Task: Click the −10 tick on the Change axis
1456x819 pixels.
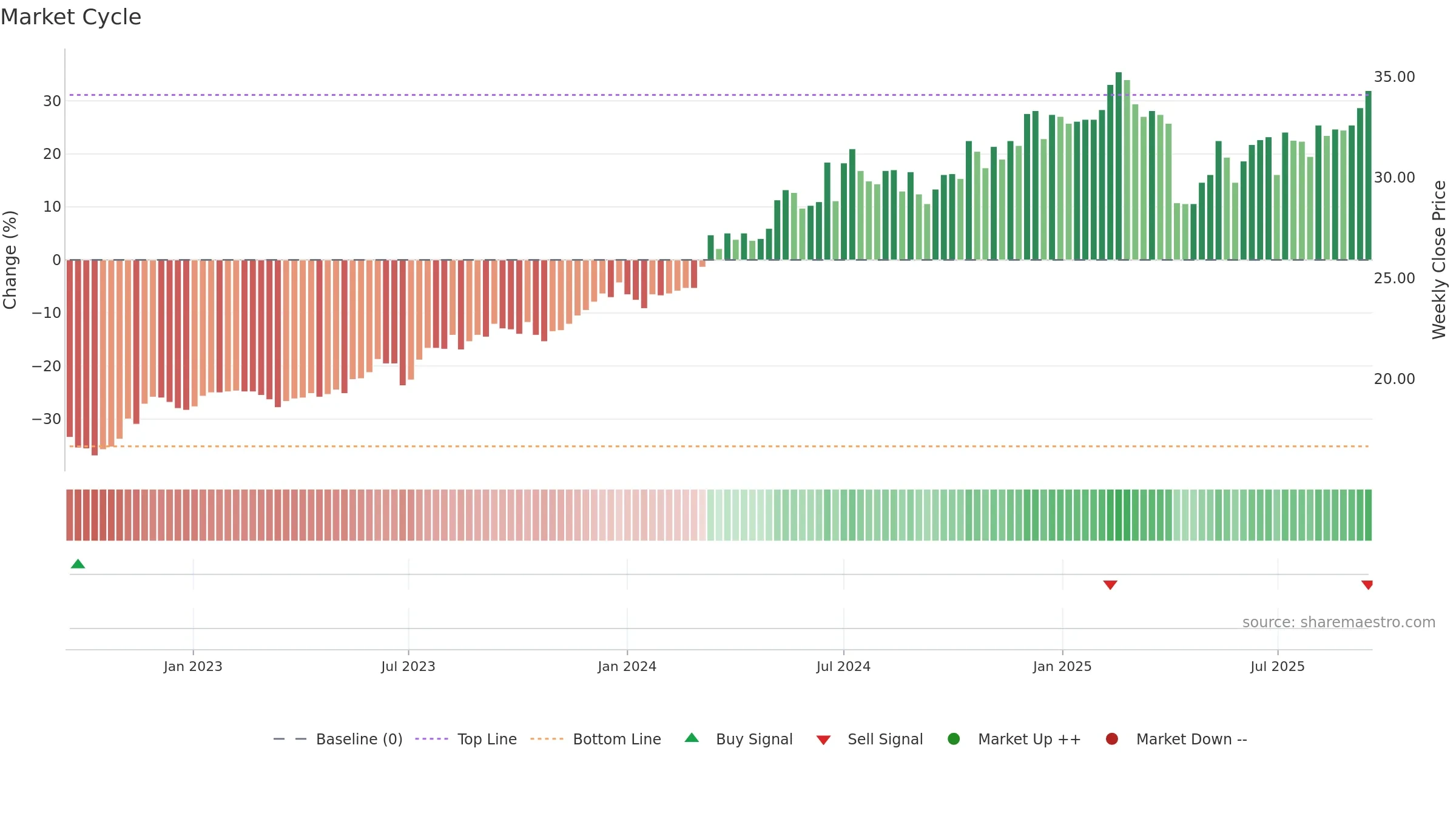Action: (x=47, y=313)
